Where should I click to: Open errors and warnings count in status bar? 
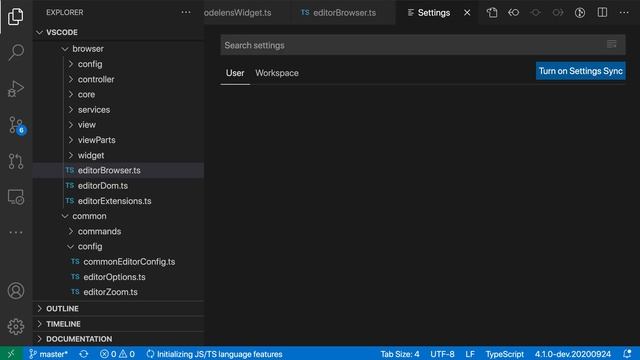[117, 354]
